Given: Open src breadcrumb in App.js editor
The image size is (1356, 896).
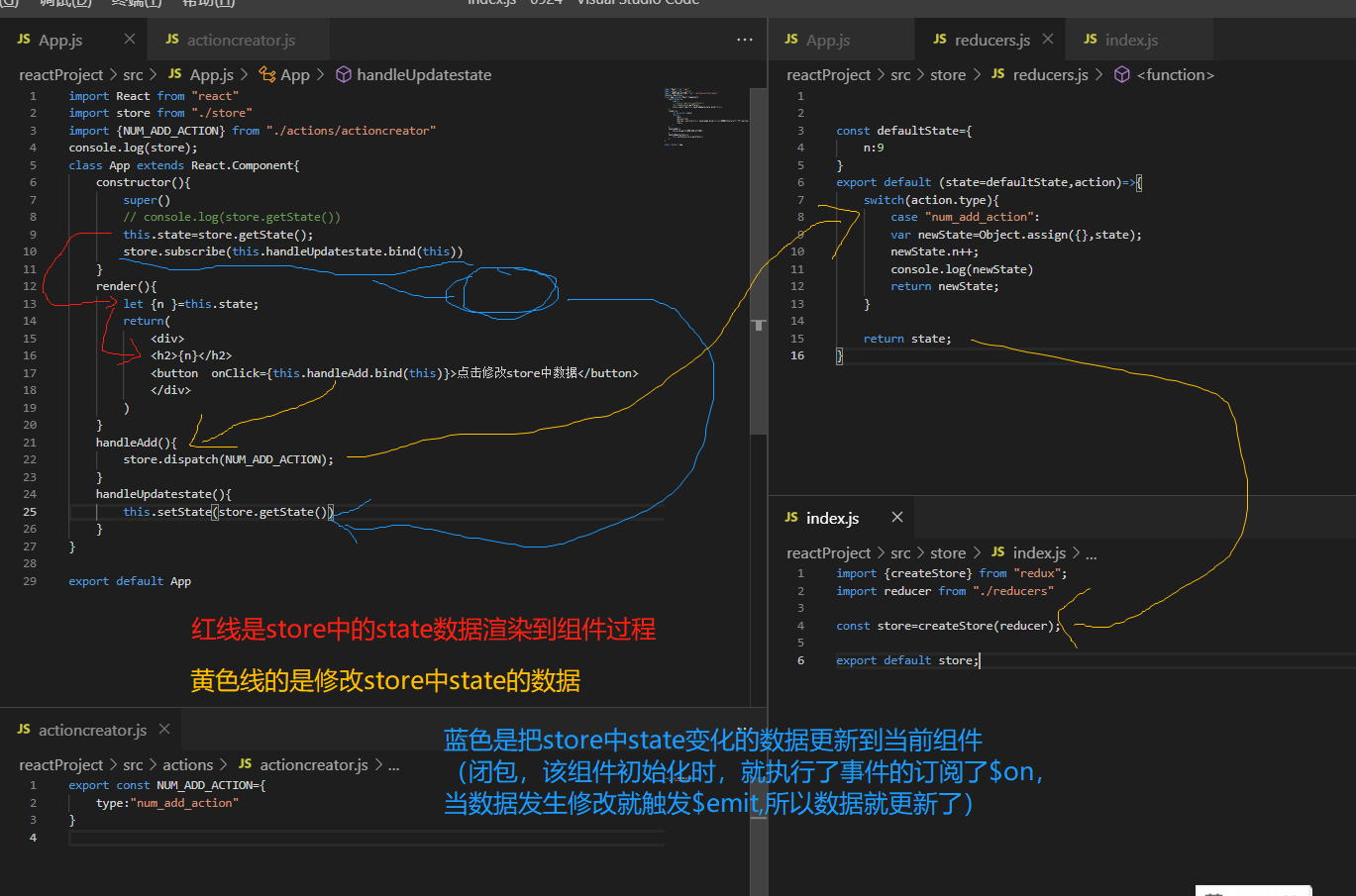Looking at the screenshot, I should tap(133, 74).
